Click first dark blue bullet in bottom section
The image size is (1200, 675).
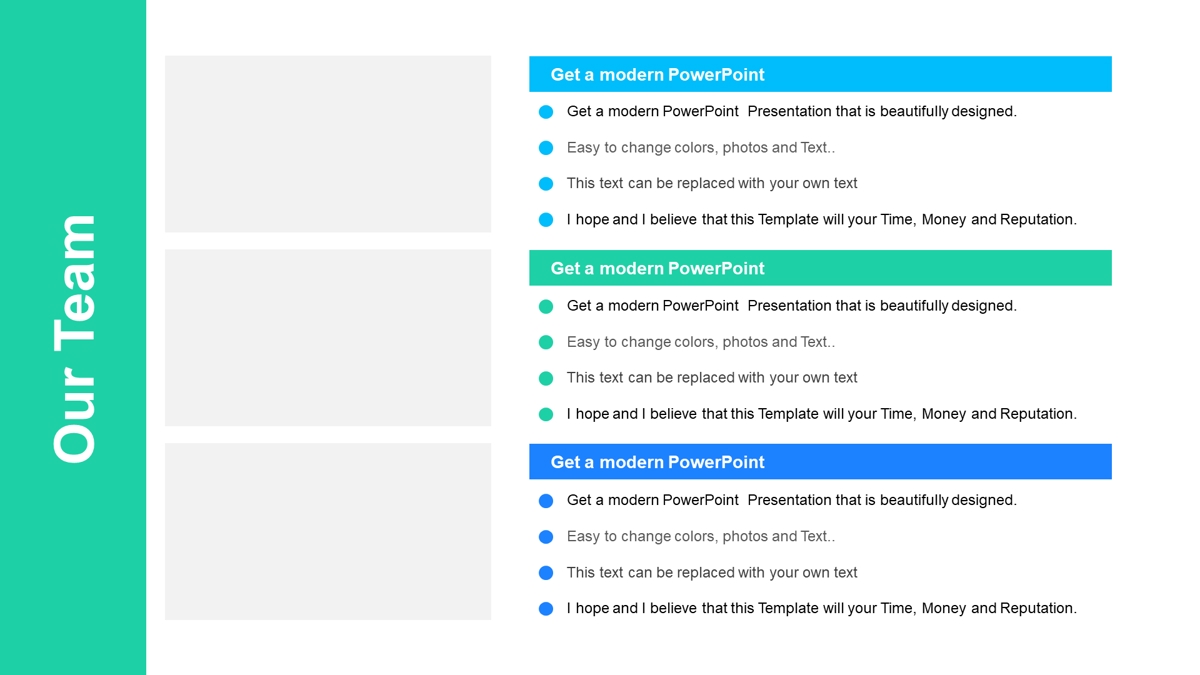(546, 500)
